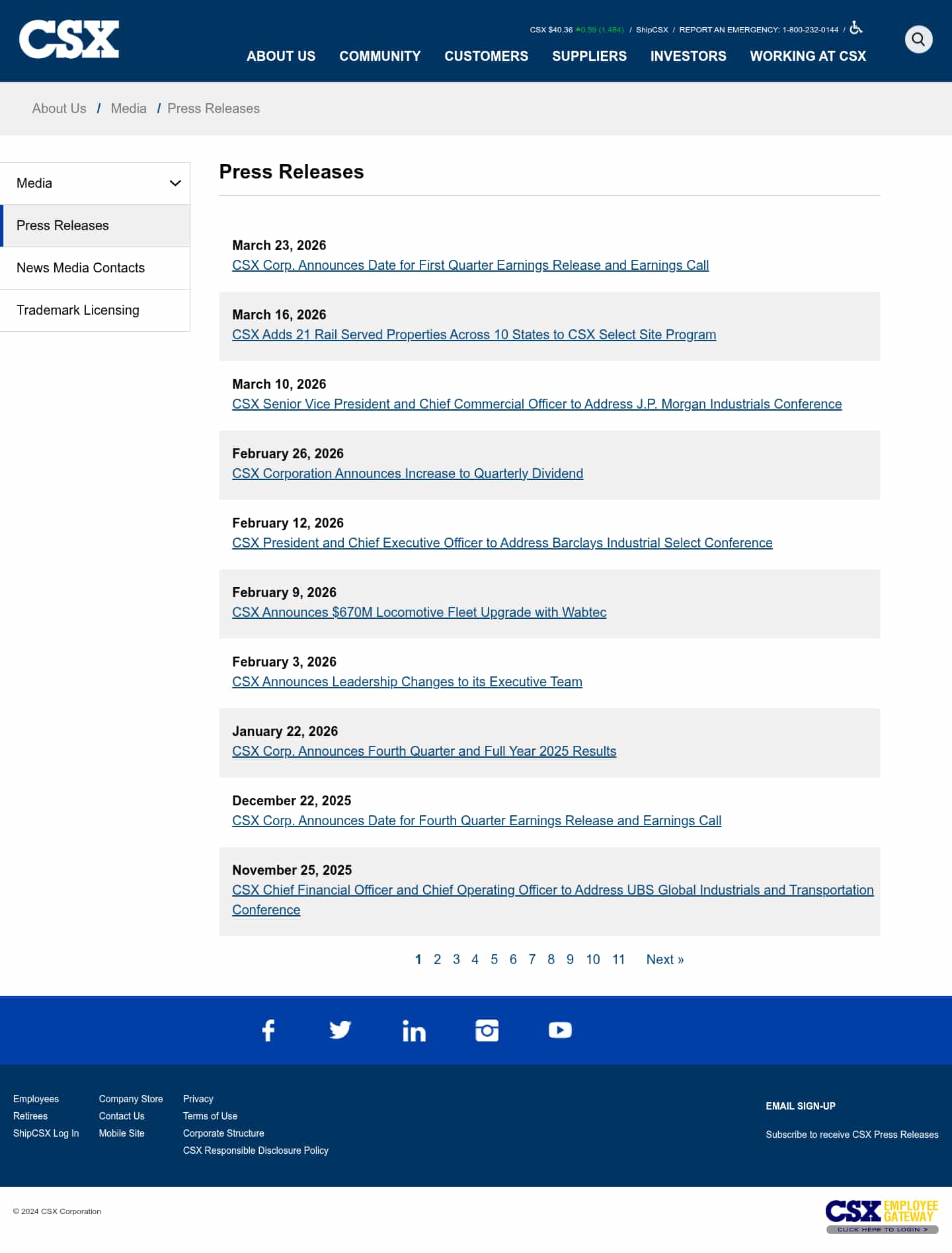Open CSX Twitter page icon
This screenshot has height=1253, width=952.
(x=340, y=1030)
